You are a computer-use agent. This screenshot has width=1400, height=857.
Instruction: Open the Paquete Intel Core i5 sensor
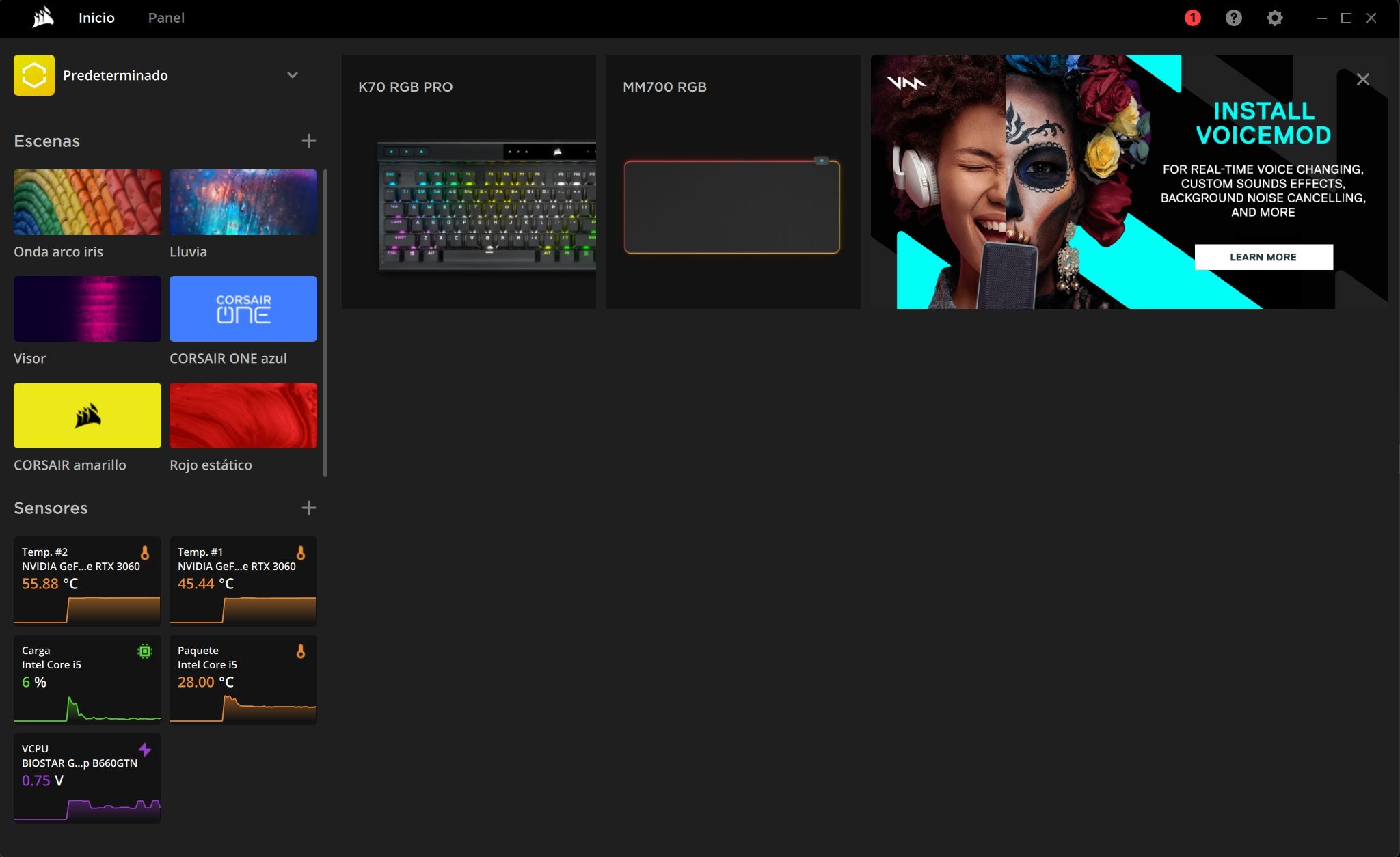click(243, 680)
